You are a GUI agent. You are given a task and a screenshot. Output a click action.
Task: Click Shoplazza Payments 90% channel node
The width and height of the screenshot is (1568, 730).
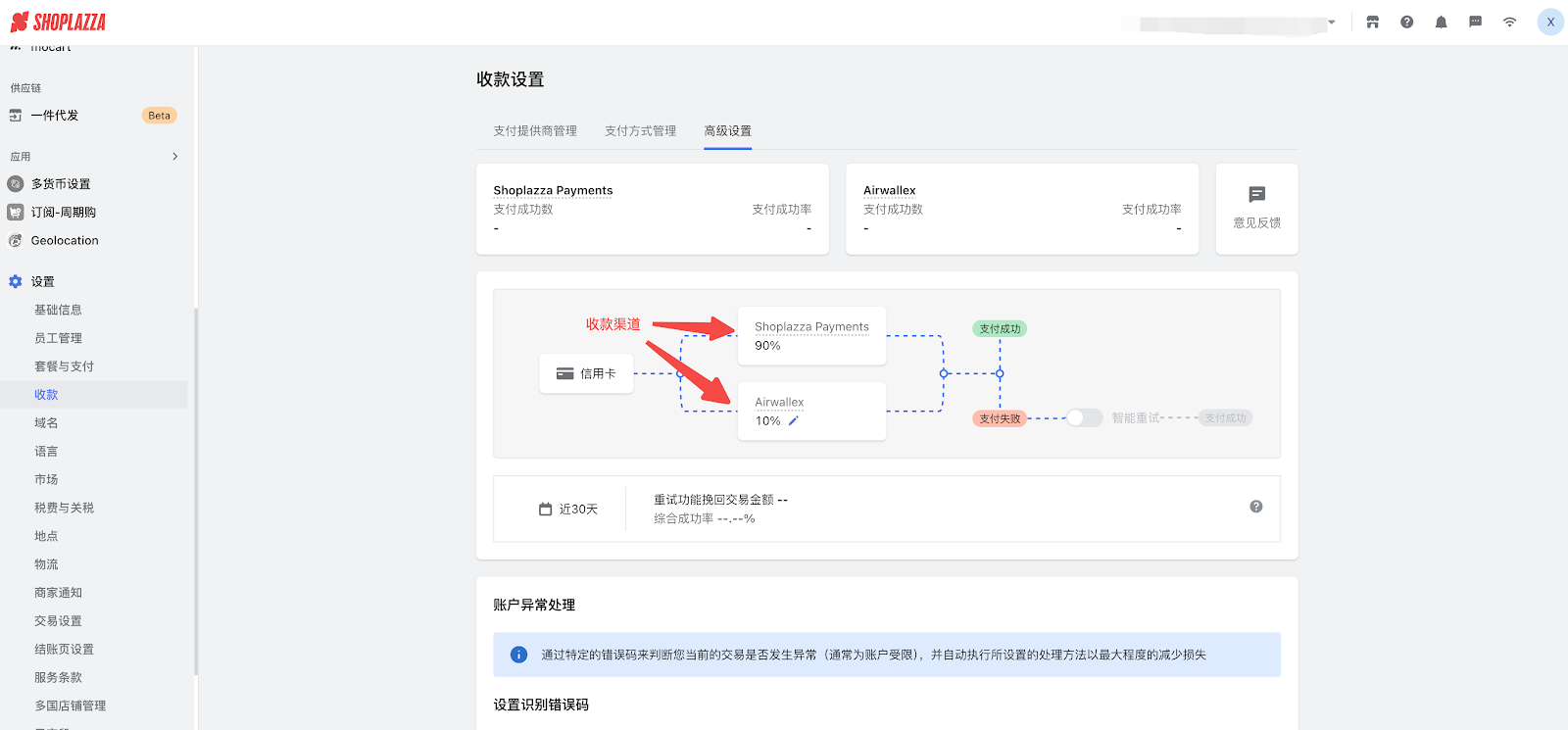tap(811, 336)
